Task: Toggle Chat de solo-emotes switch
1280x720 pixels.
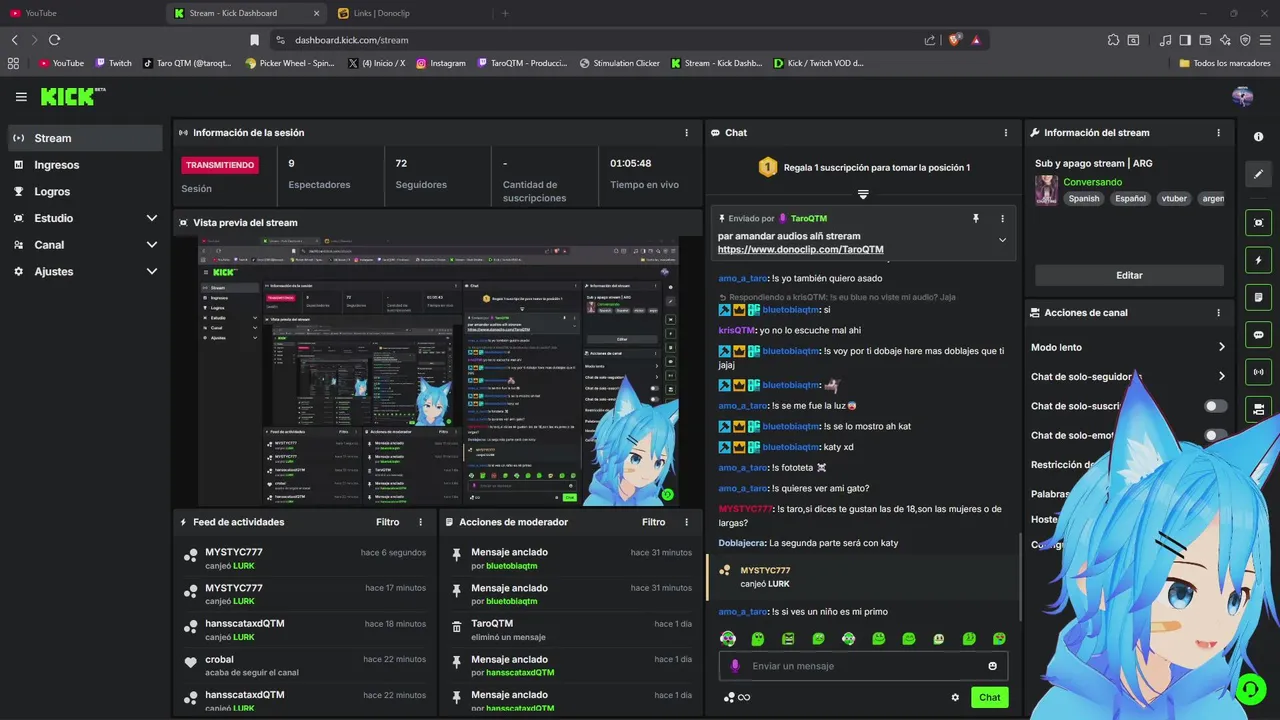Action: 1215,435
